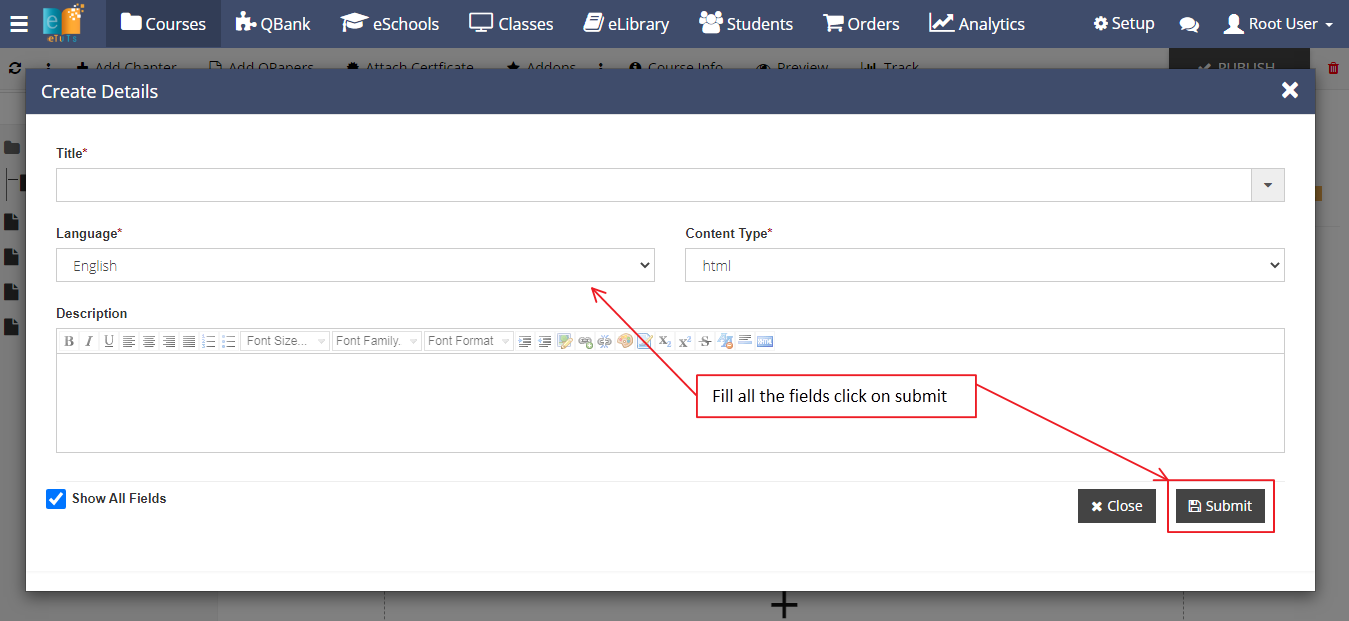
Task: Open the QBank menu
Action: pos(273,24)
